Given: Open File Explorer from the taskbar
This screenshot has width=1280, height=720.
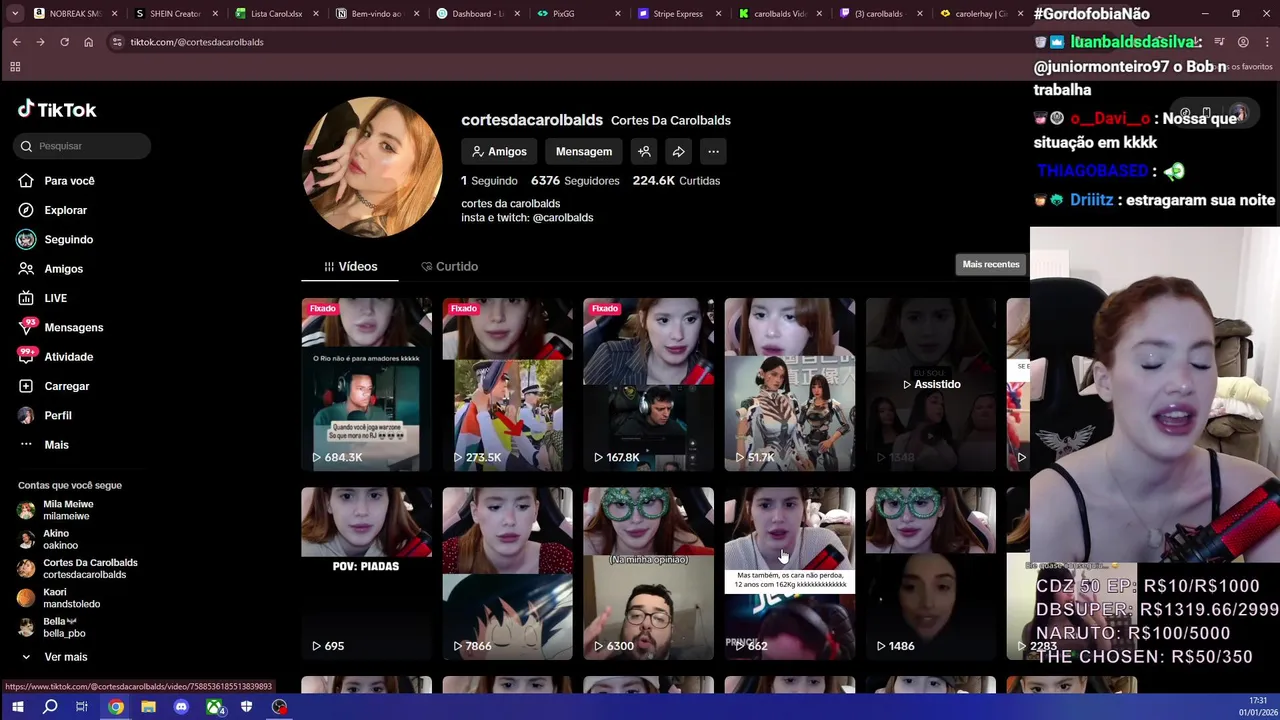Looking at the screenshot, I should click(148, 707).
